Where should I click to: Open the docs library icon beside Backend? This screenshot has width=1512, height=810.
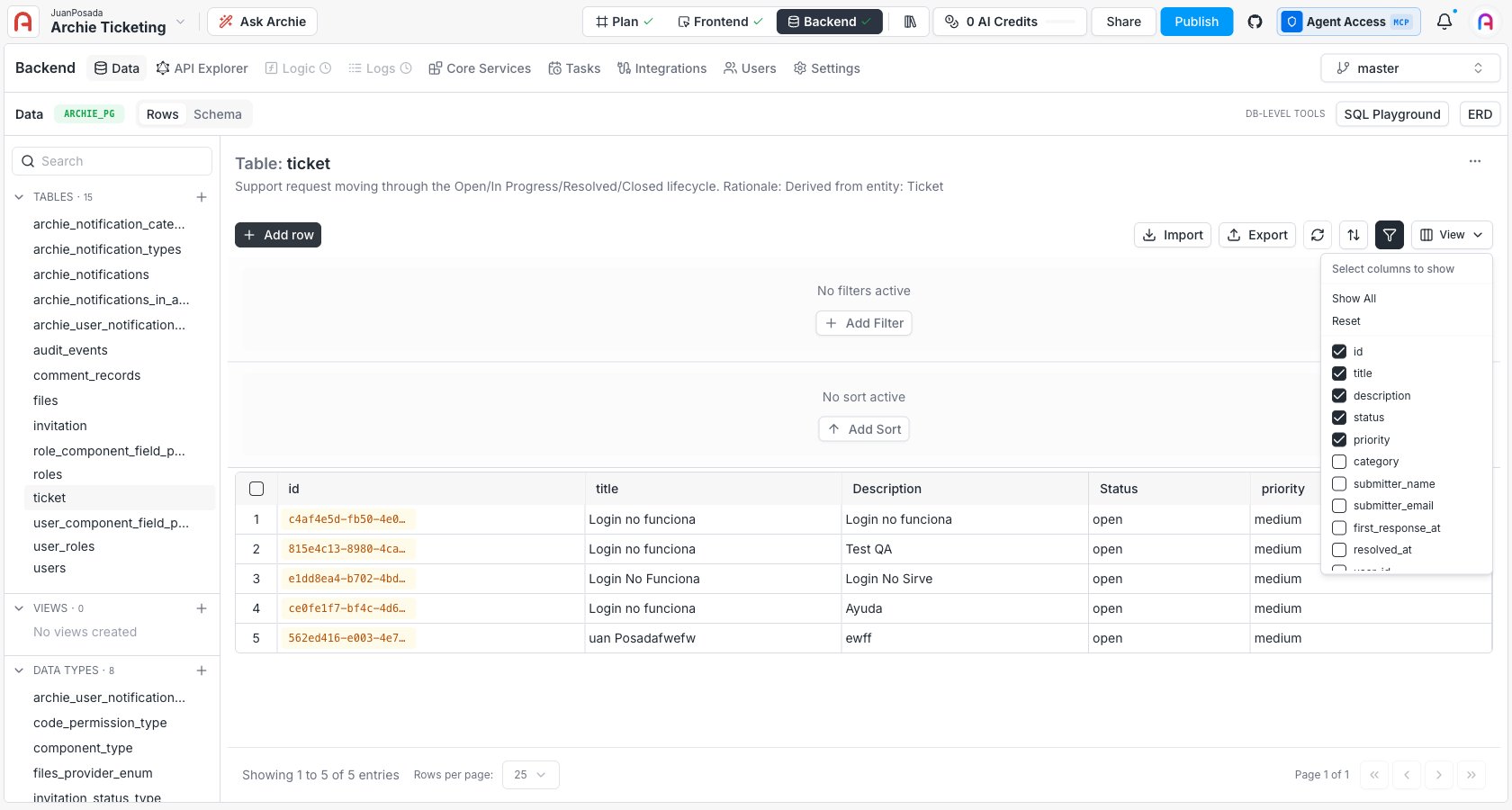910,22
